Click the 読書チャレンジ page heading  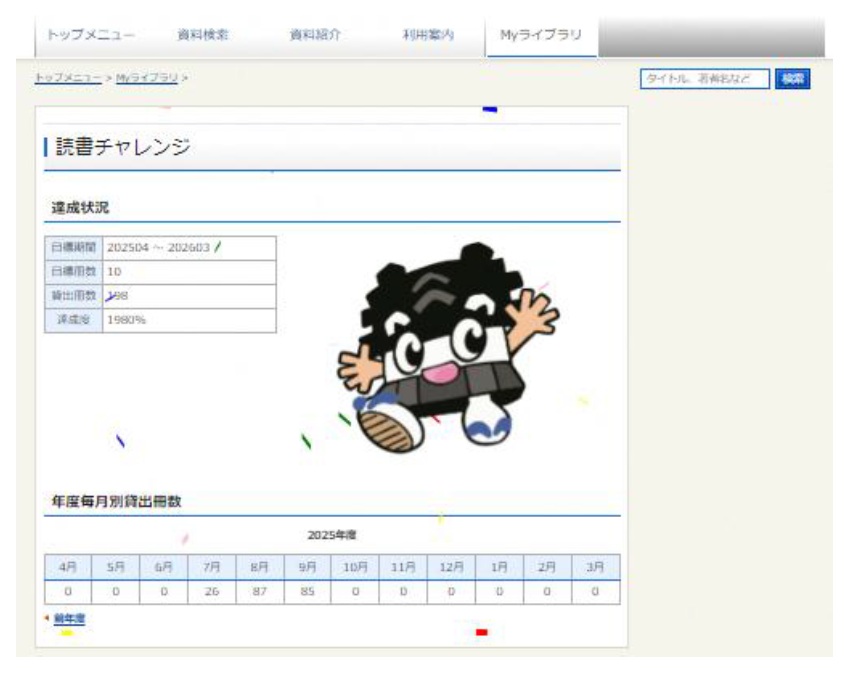click(x=122, y=147)
